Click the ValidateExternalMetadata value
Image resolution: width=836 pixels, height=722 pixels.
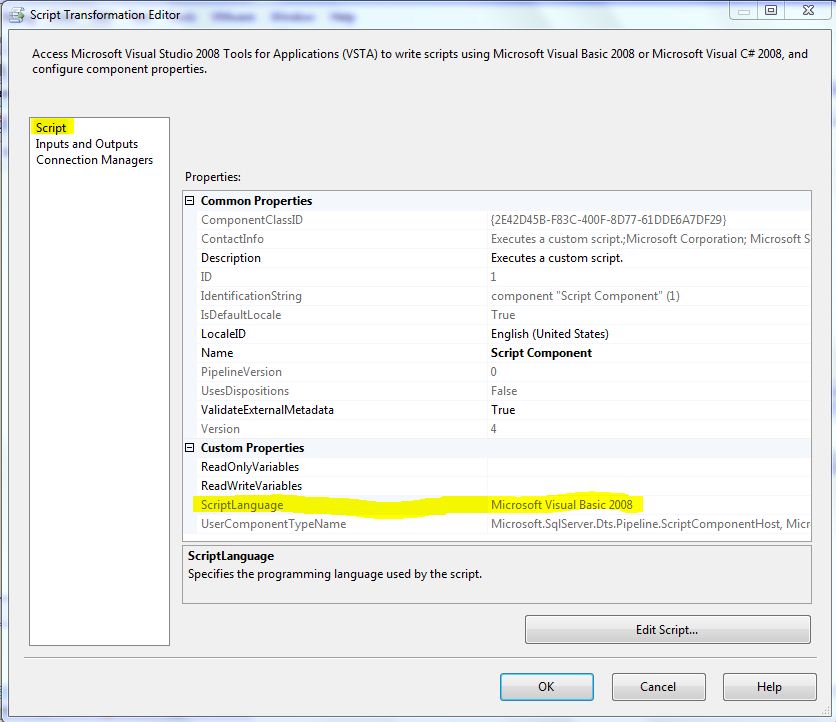[648, 410]
